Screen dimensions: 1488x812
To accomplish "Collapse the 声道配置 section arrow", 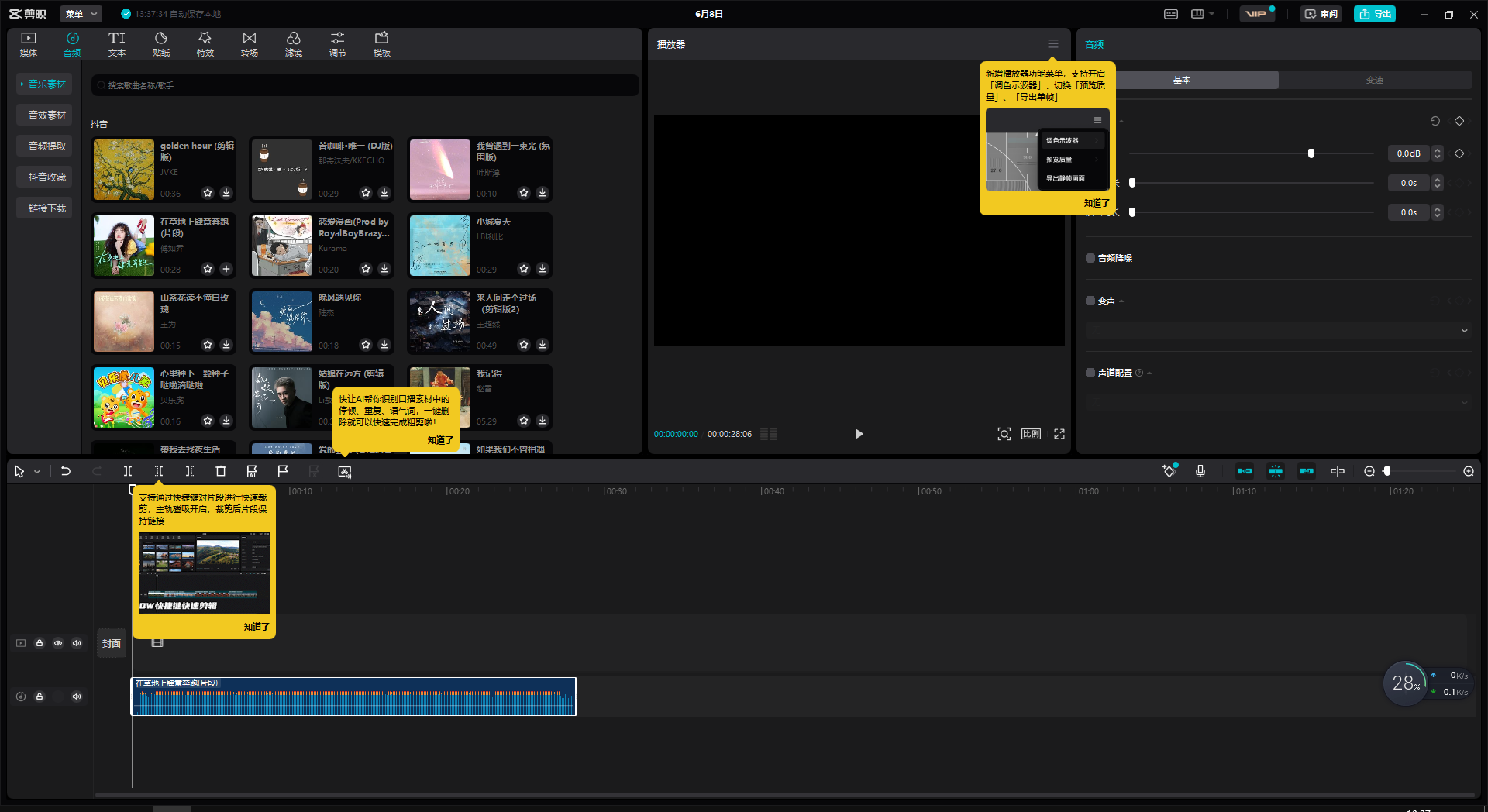I will 1149,373.
